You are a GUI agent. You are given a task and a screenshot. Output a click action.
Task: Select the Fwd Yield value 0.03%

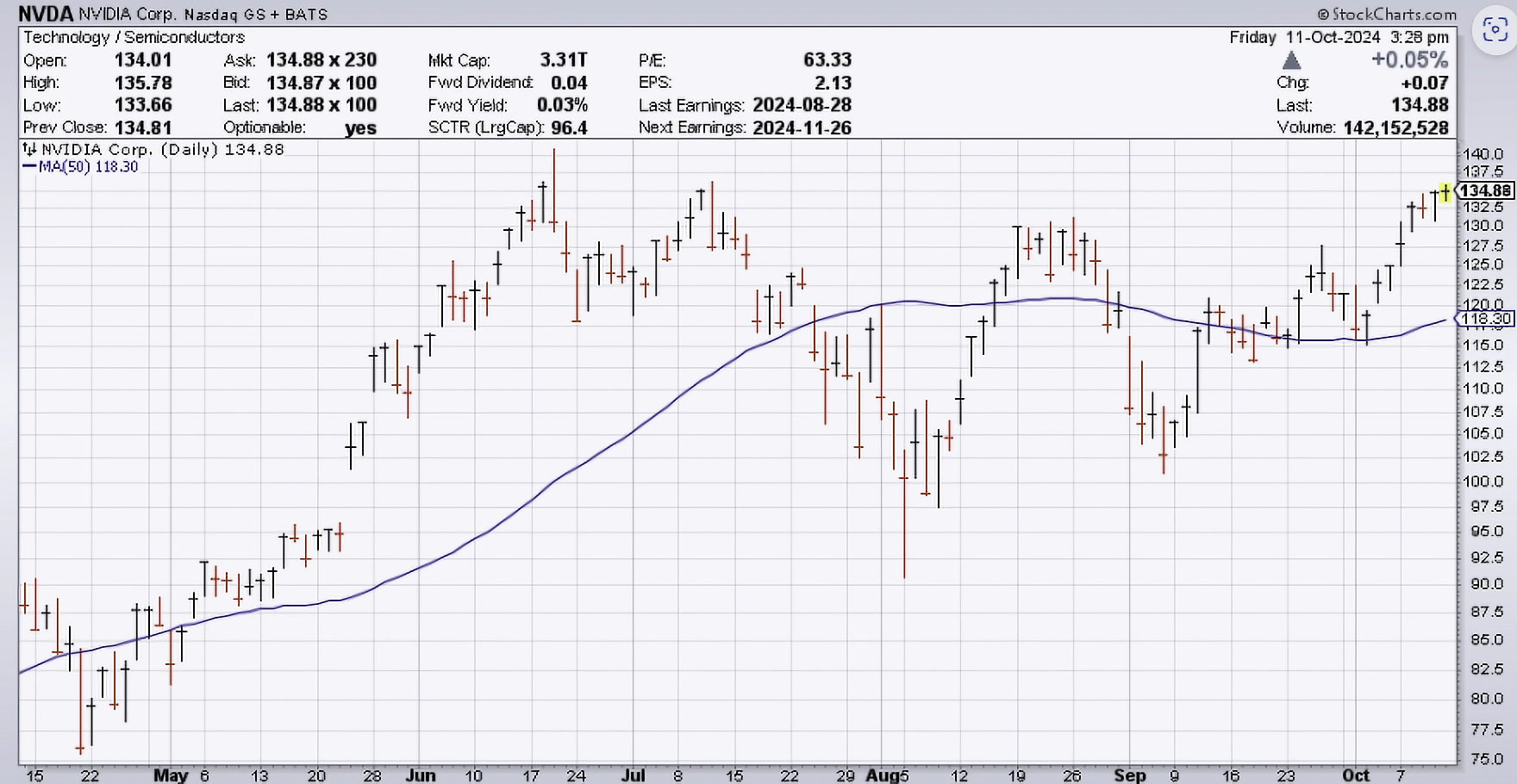[562, 105]
